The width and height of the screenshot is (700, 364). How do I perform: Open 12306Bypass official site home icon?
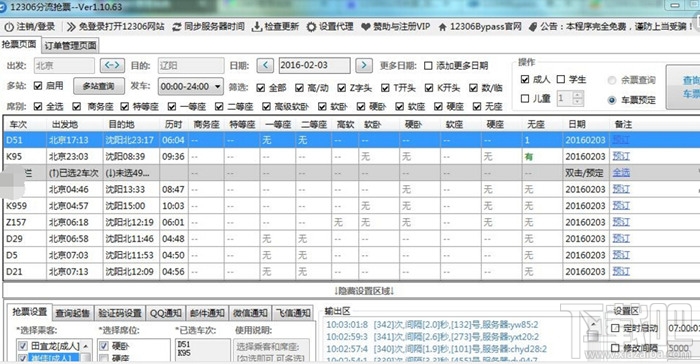442,27
